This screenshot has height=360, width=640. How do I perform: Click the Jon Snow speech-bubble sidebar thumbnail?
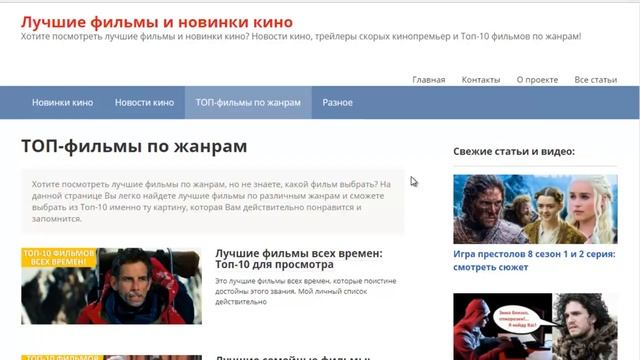(x=535, y=327)
